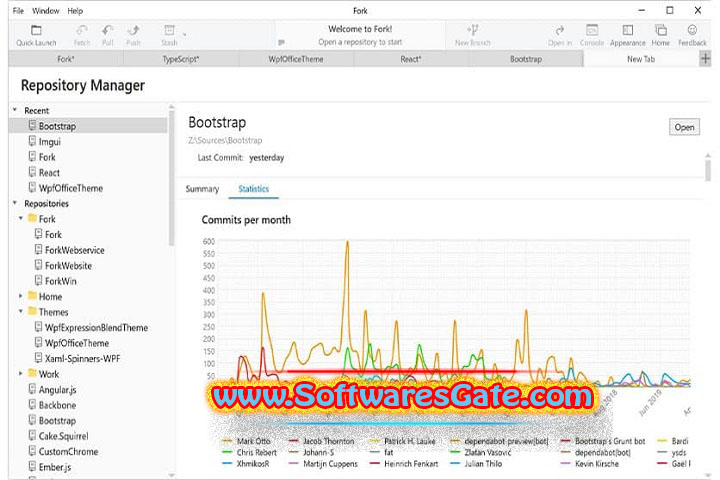Collapse the Recent section

pyautogui.click(x=15, y=110)
